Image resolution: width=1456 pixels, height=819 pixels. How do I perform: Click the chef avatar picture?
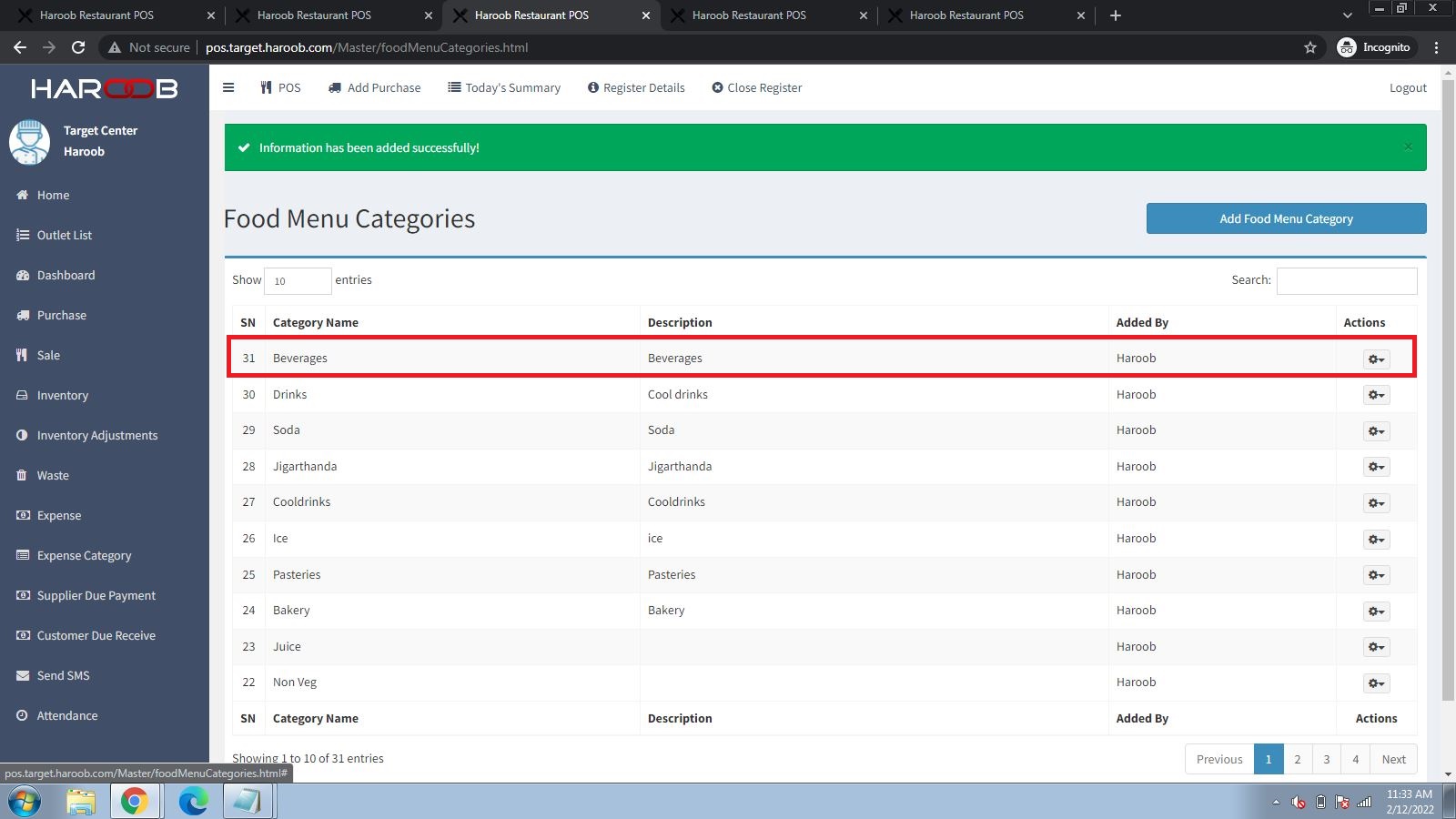click(x=29, y=142)
